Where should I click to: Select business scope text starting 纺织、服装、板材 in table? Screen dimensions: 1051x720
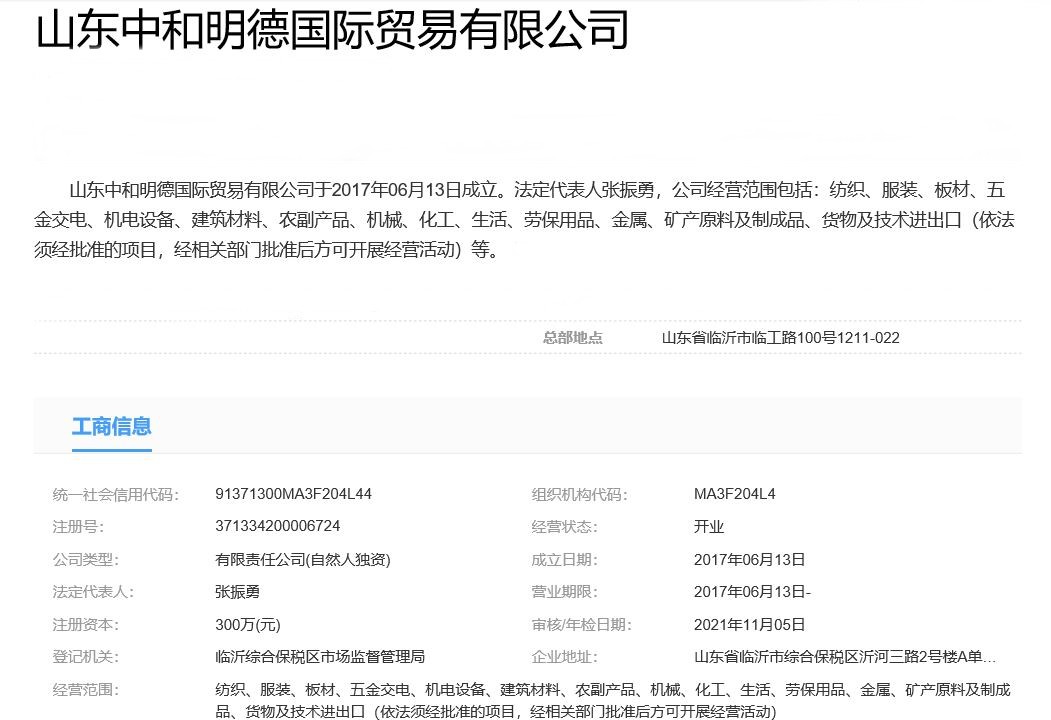coord(613,700)
